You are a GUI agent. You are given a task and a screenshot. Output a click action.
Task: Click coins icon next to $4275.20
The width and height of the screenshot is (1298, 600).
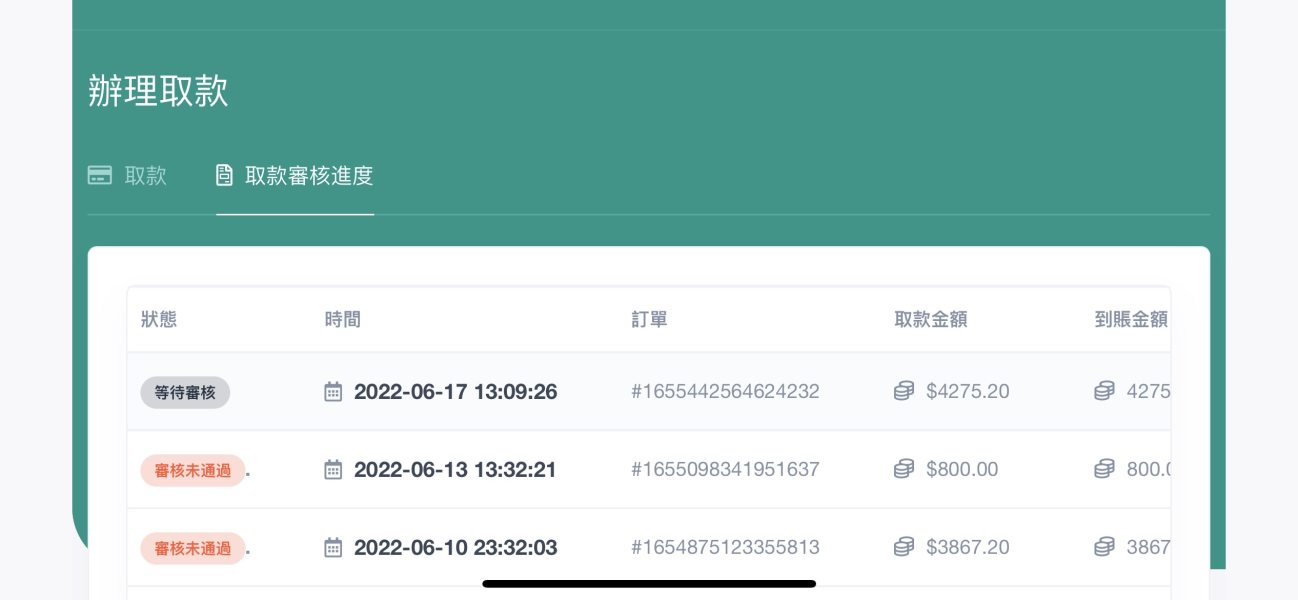tap(904, 392)
